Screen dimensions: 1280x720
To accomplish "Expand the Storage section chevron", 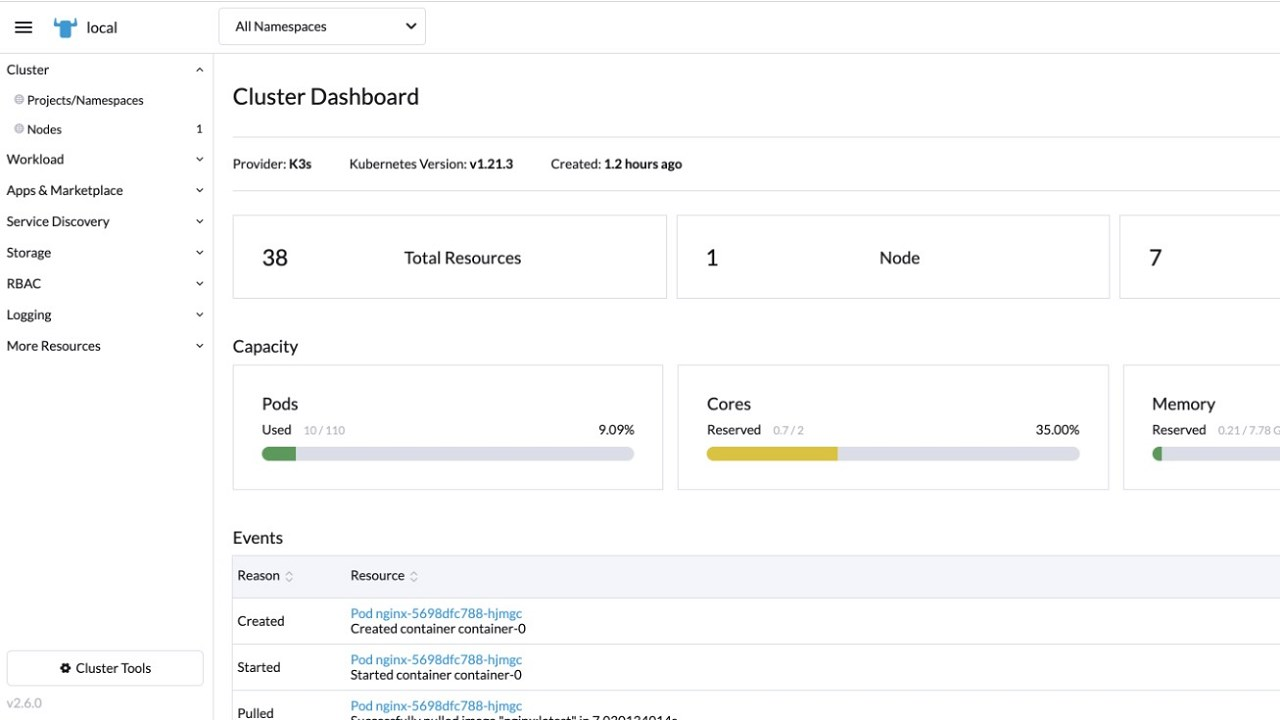I will pyautogui.click(x=199, y=253).
